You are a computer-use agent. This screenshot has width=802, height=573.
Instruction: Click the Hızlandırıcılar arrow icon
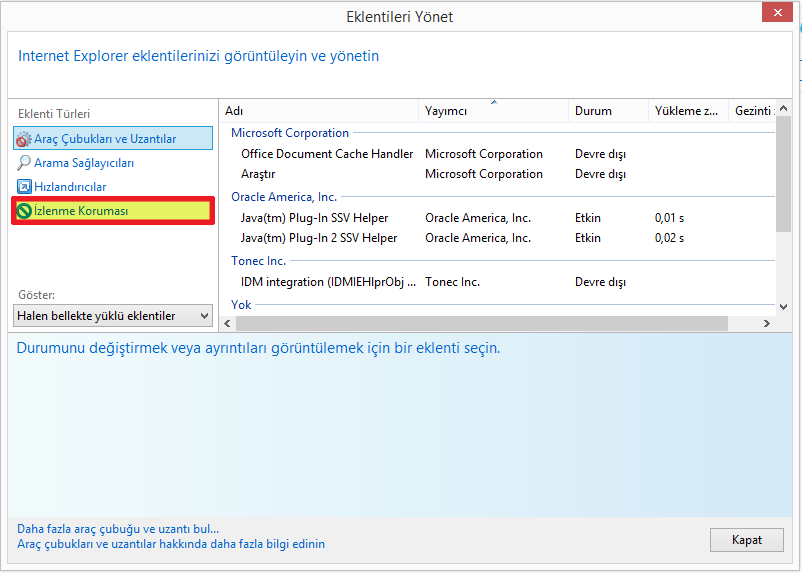click(24, 187)
